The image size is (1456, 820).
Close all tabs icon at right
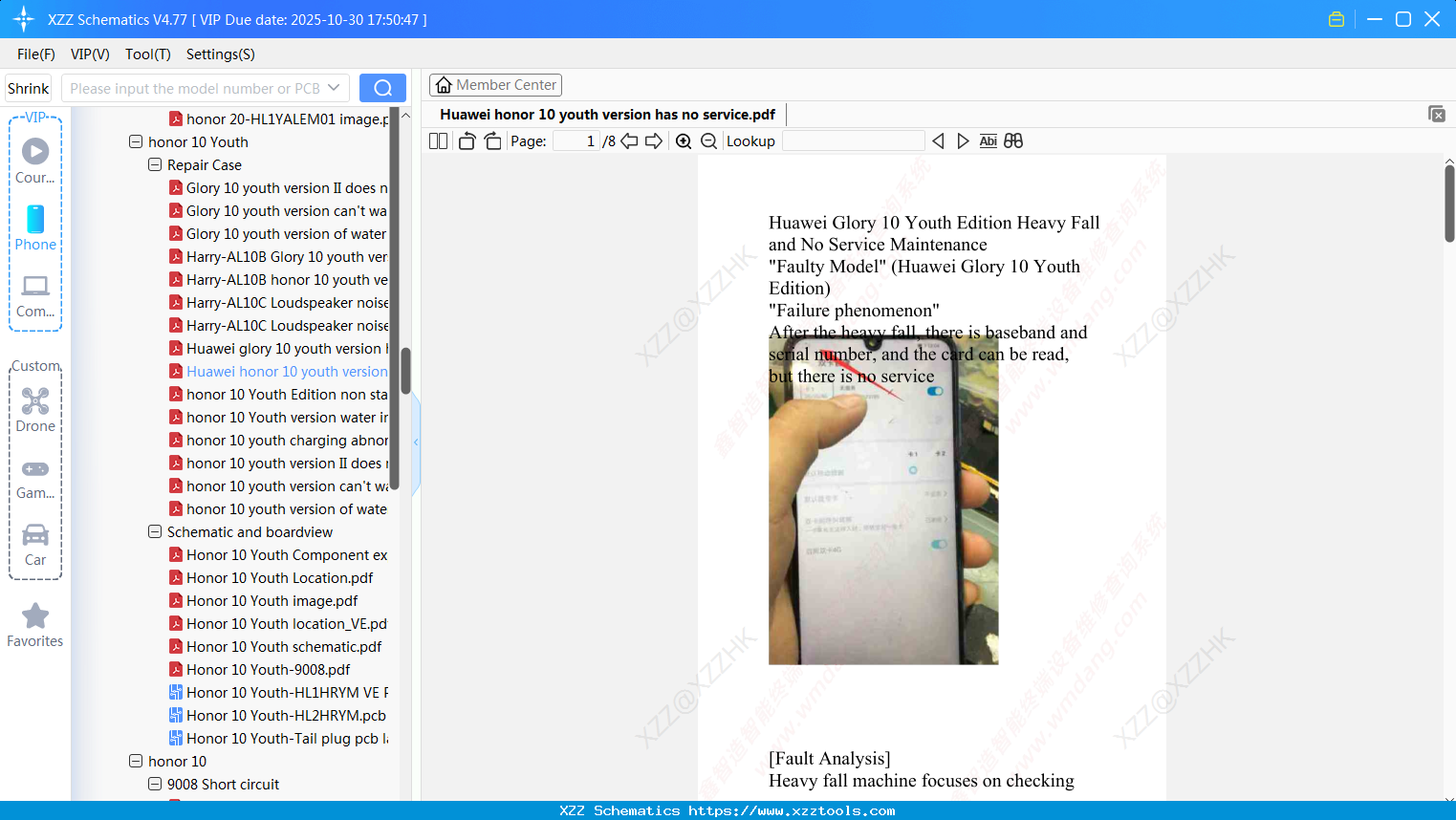tap(1436, 114)
